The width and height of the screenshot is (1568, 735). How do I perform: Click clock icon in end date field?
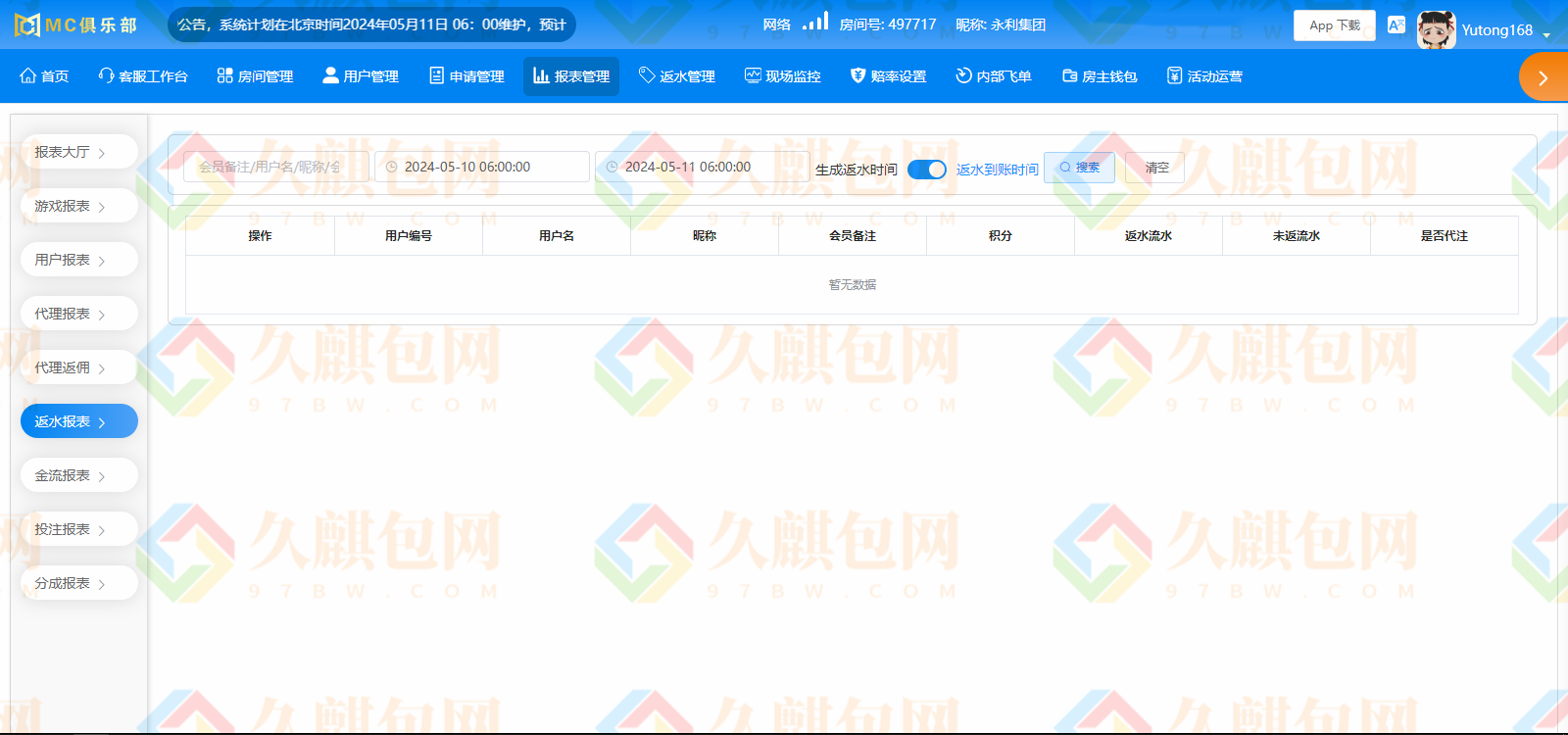coord(612,167)
